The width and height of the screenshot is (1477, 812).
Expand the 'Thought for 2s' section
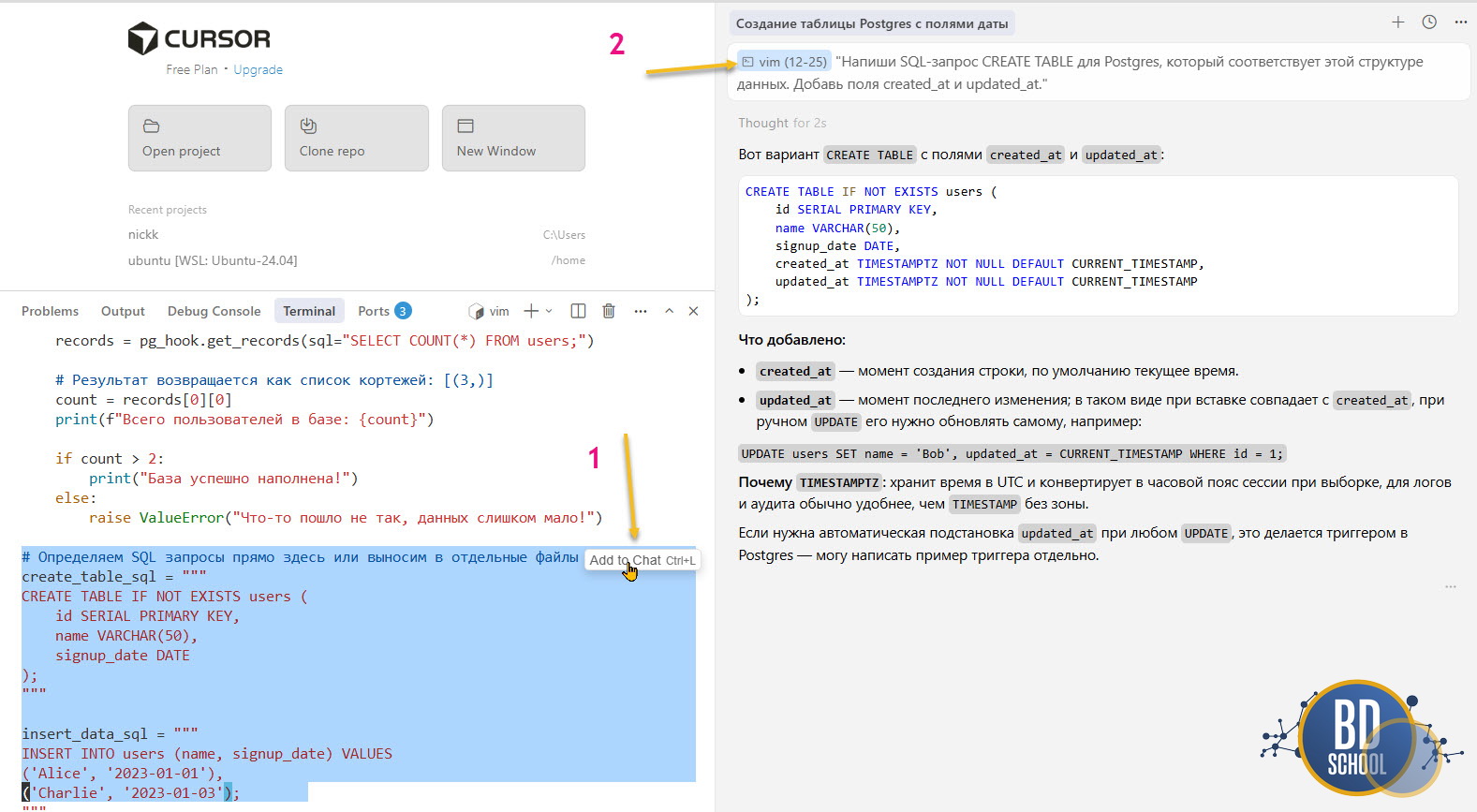pos(781,123)
